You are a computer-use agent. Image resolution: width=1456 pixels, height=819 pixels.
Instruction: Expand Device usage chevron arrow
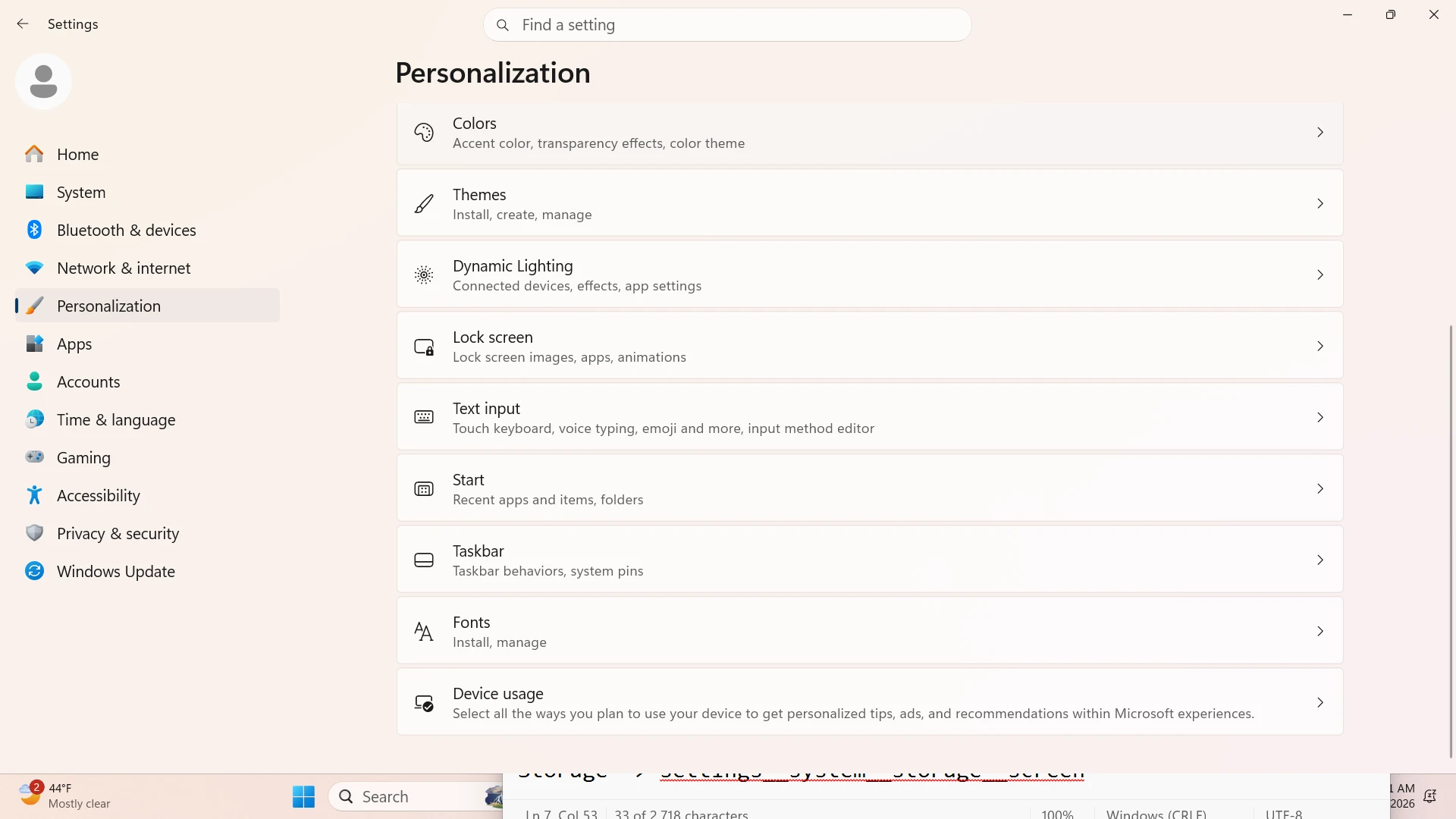click(x=1320, y=703)
